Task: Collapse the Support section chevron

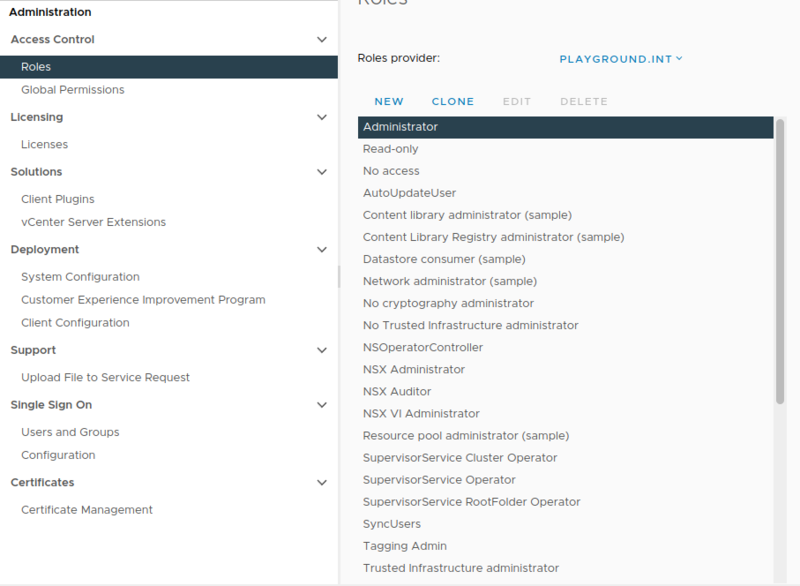Action: point(321,351)
